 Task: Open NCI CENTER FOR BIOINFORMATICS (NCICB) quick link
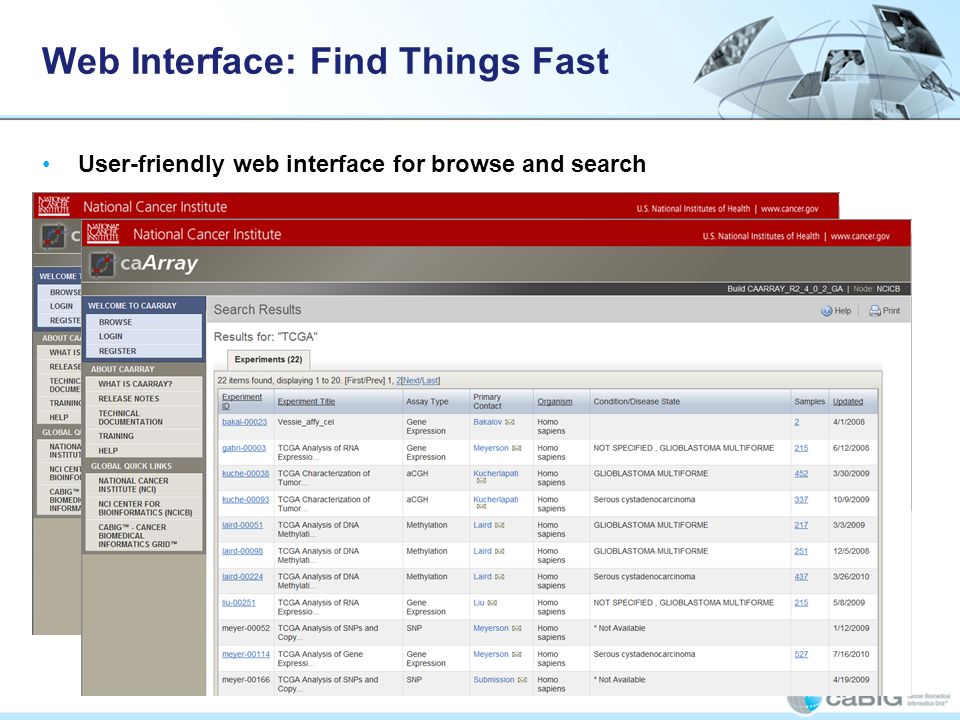pos(144,508)
